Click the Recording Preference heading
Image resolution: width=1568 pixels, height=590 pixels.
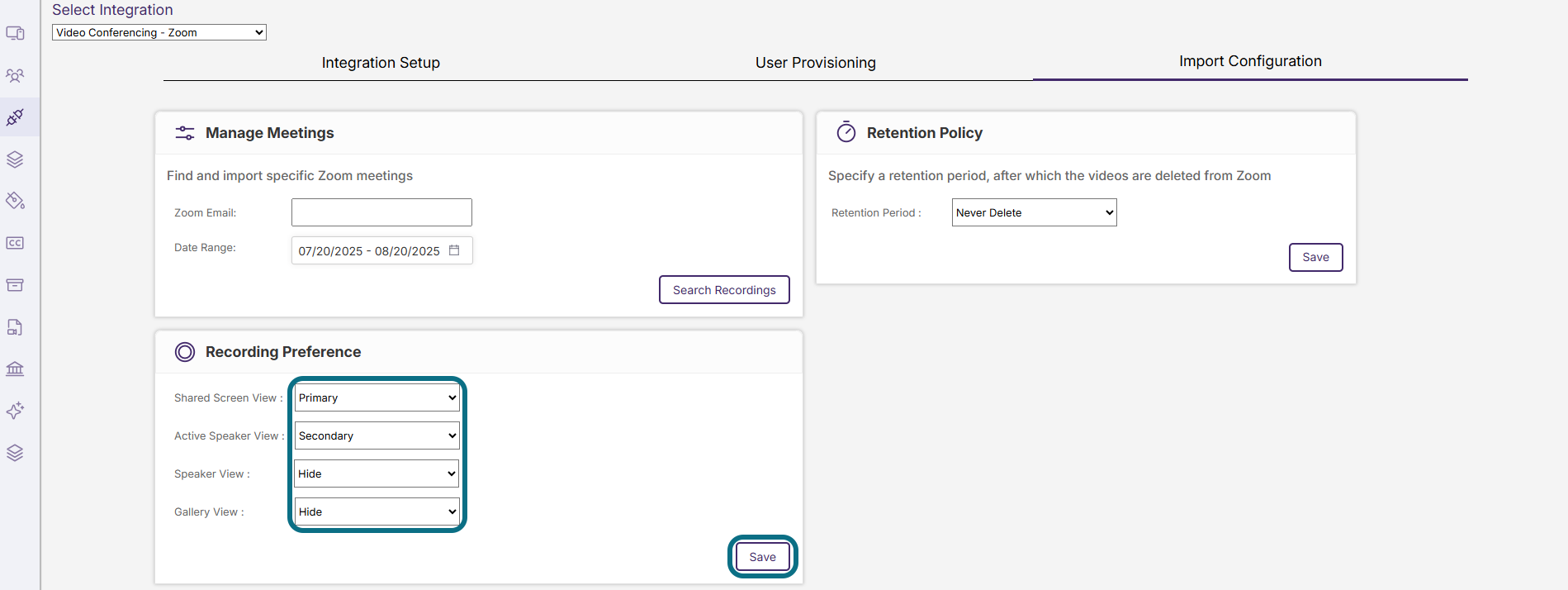tap(283, 352)
